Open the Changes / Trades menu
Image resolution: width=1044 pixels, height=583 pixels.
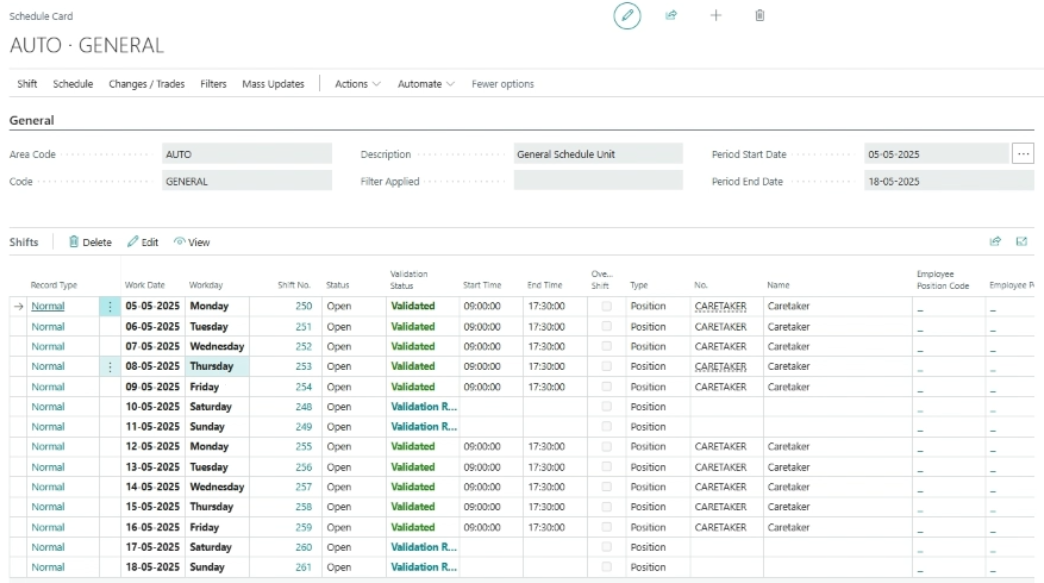click(x=147, y=84)
